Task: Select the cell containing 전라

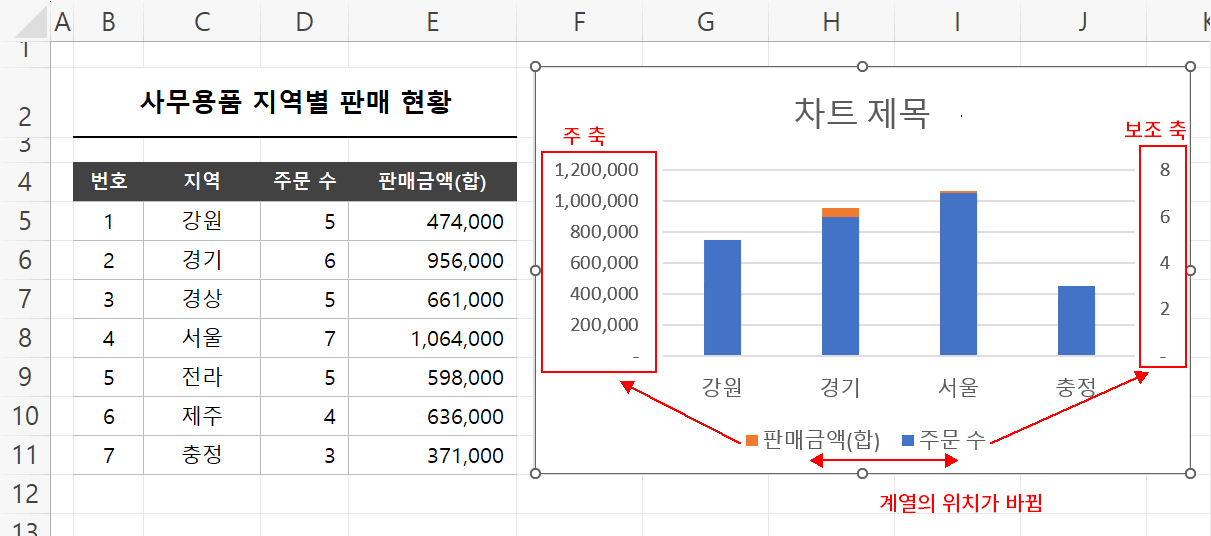Action: click(202, 377)
